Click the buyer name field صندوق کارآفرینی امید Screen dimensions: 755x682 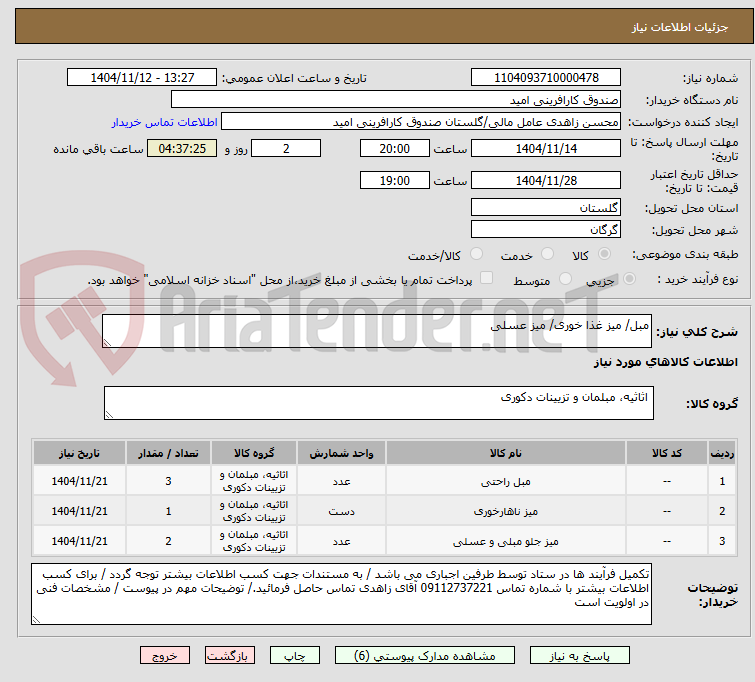coord(396,100)
